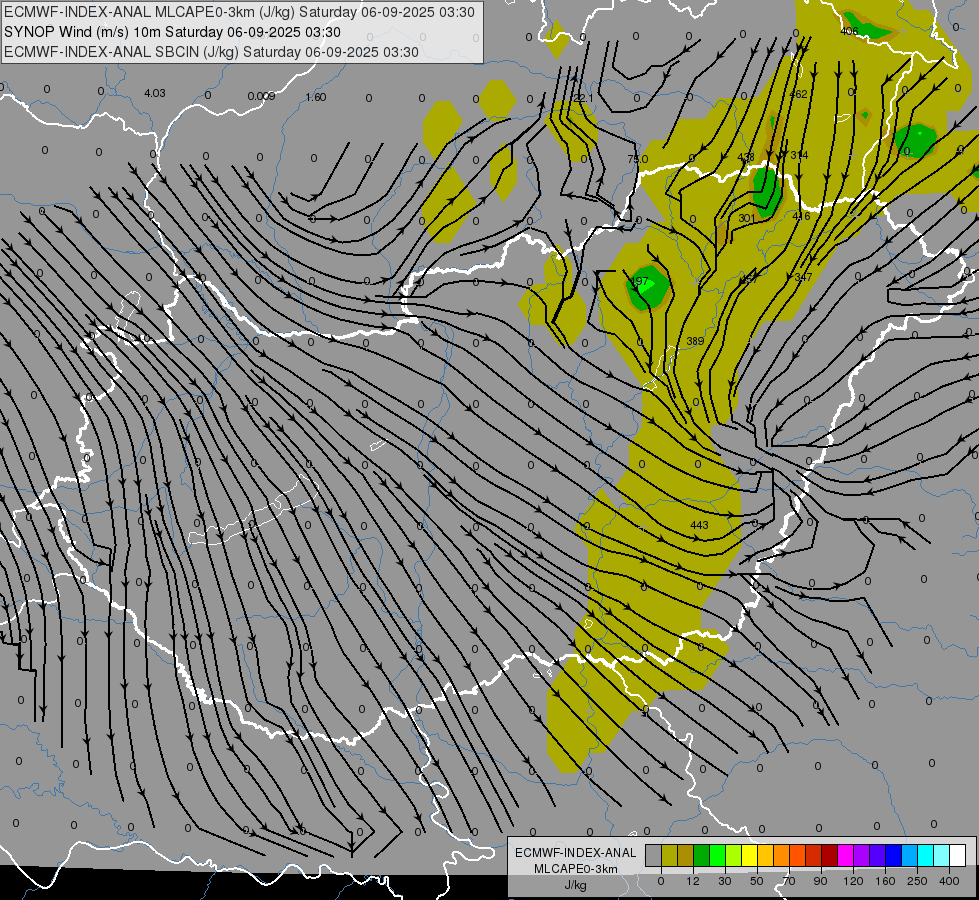The height and width of the screenshot is (900, 979).
Task: Click the map value 389
Action: pyautogui.click(x=695, y=341)
